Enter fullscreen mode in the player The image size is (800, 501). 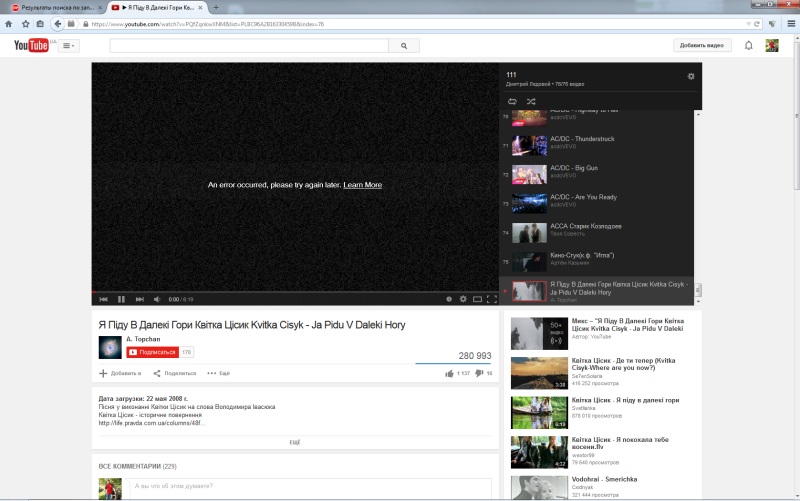click(491, 299)
